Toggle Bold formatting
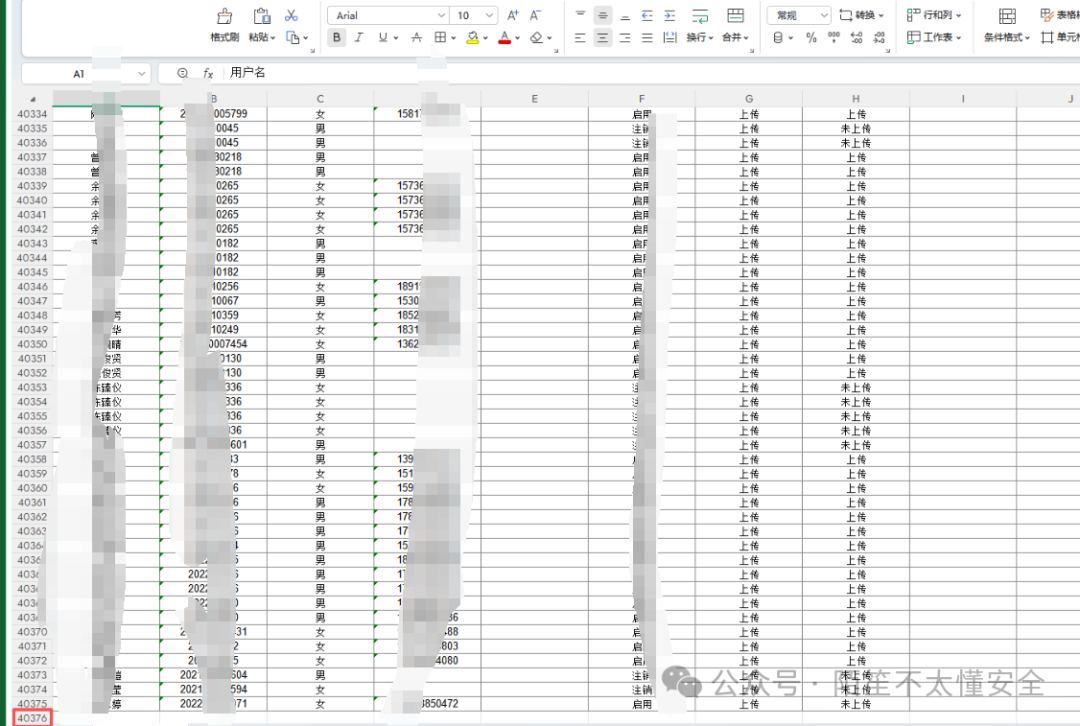This screenshot has width=1080, height=726. tap(337, 37)
